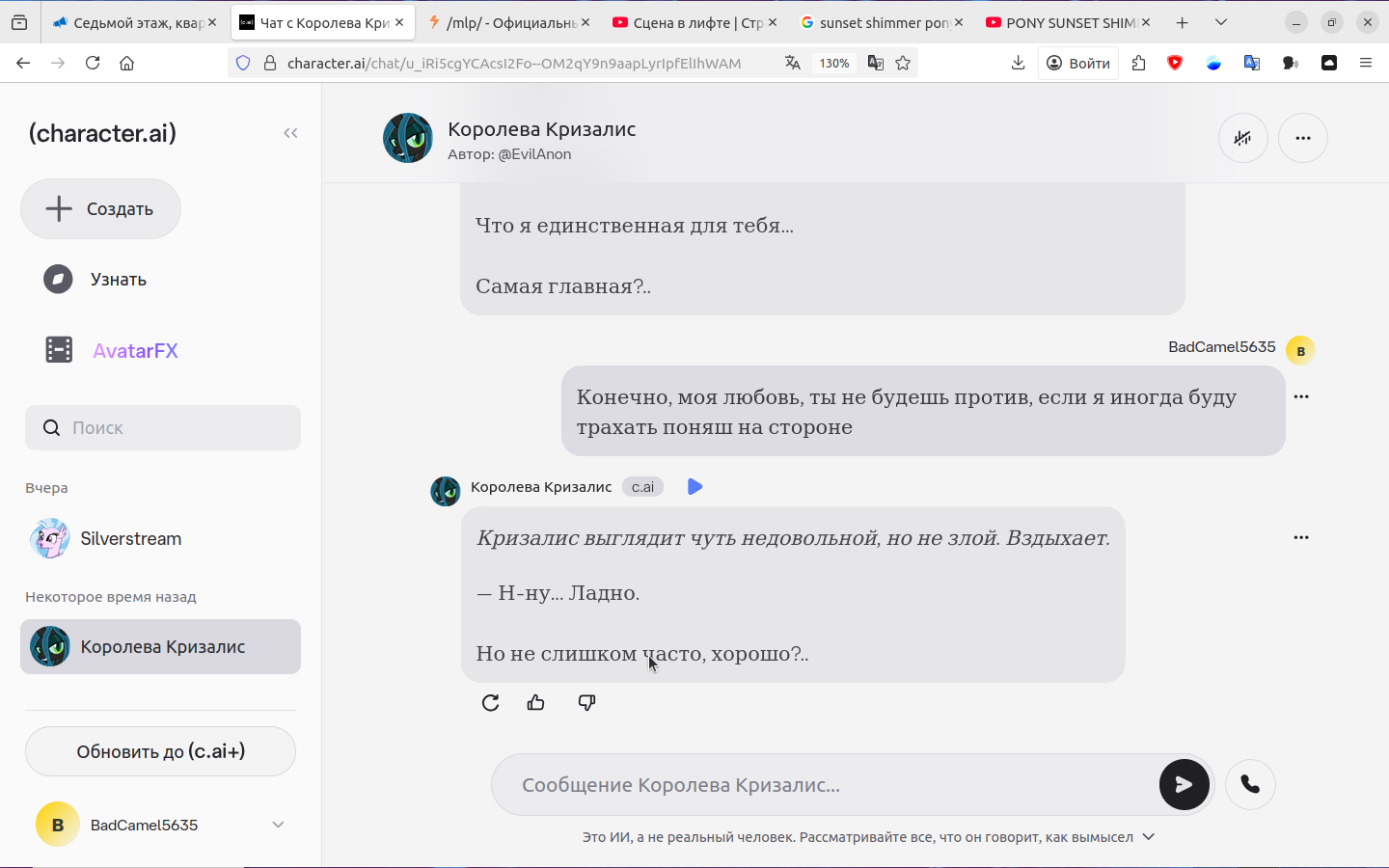Click the Королева Кризалис header avatar
Image resolution: width=1389 pixels, height=868 pixels.
tap(408, 138)
